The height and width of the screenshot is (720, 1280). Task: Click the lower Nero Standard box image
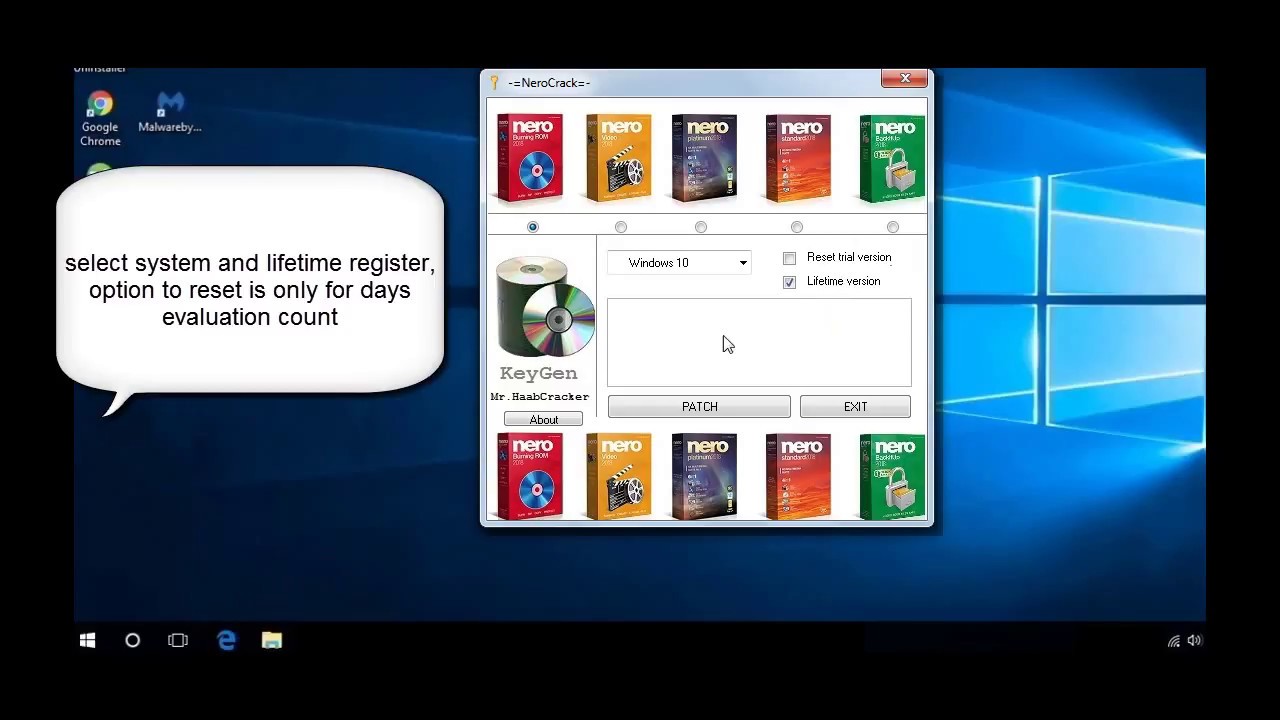[x=797, y=477]
